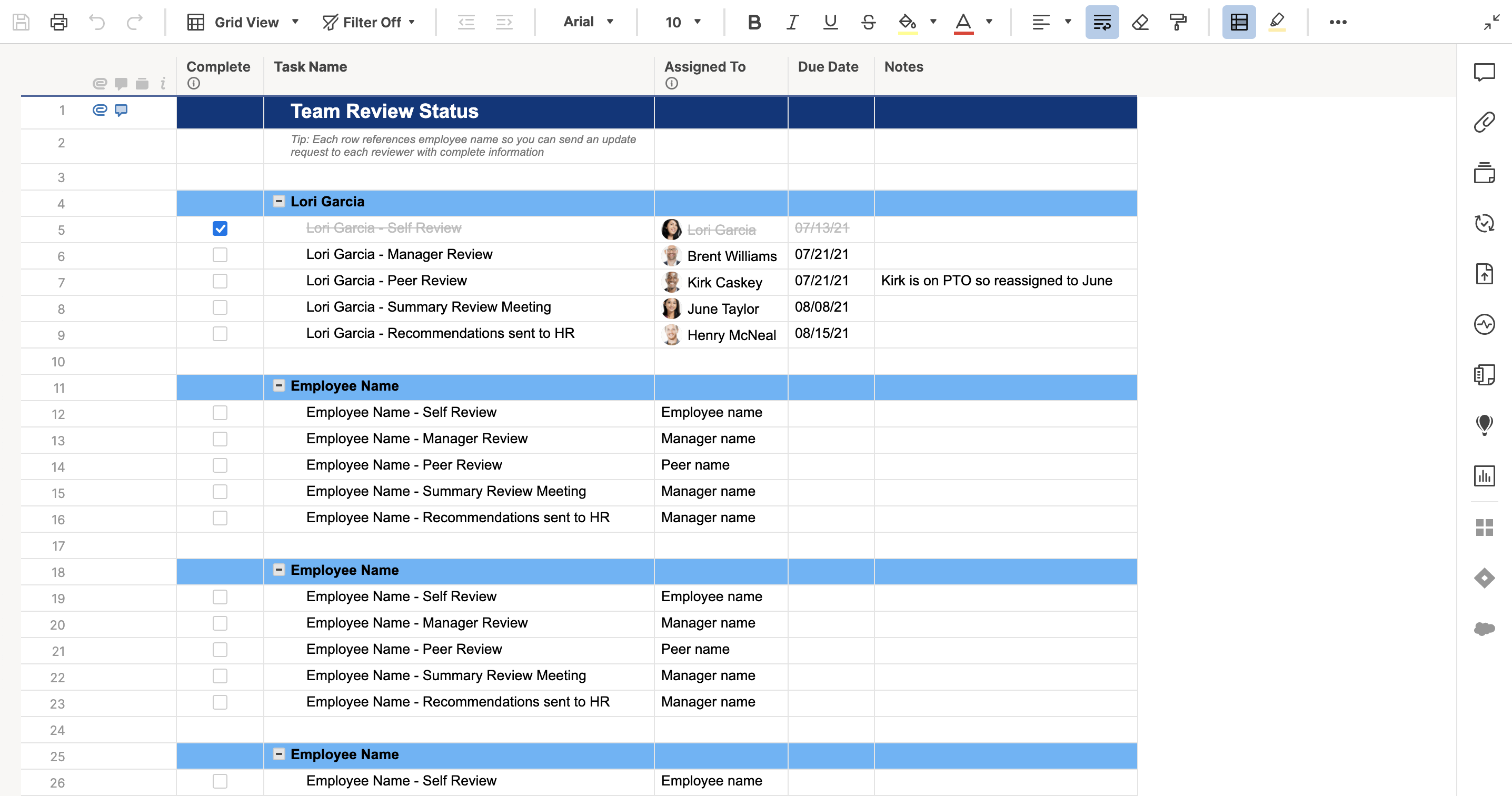Toggle the Complete checkbox for row 6

coord(219,255)
